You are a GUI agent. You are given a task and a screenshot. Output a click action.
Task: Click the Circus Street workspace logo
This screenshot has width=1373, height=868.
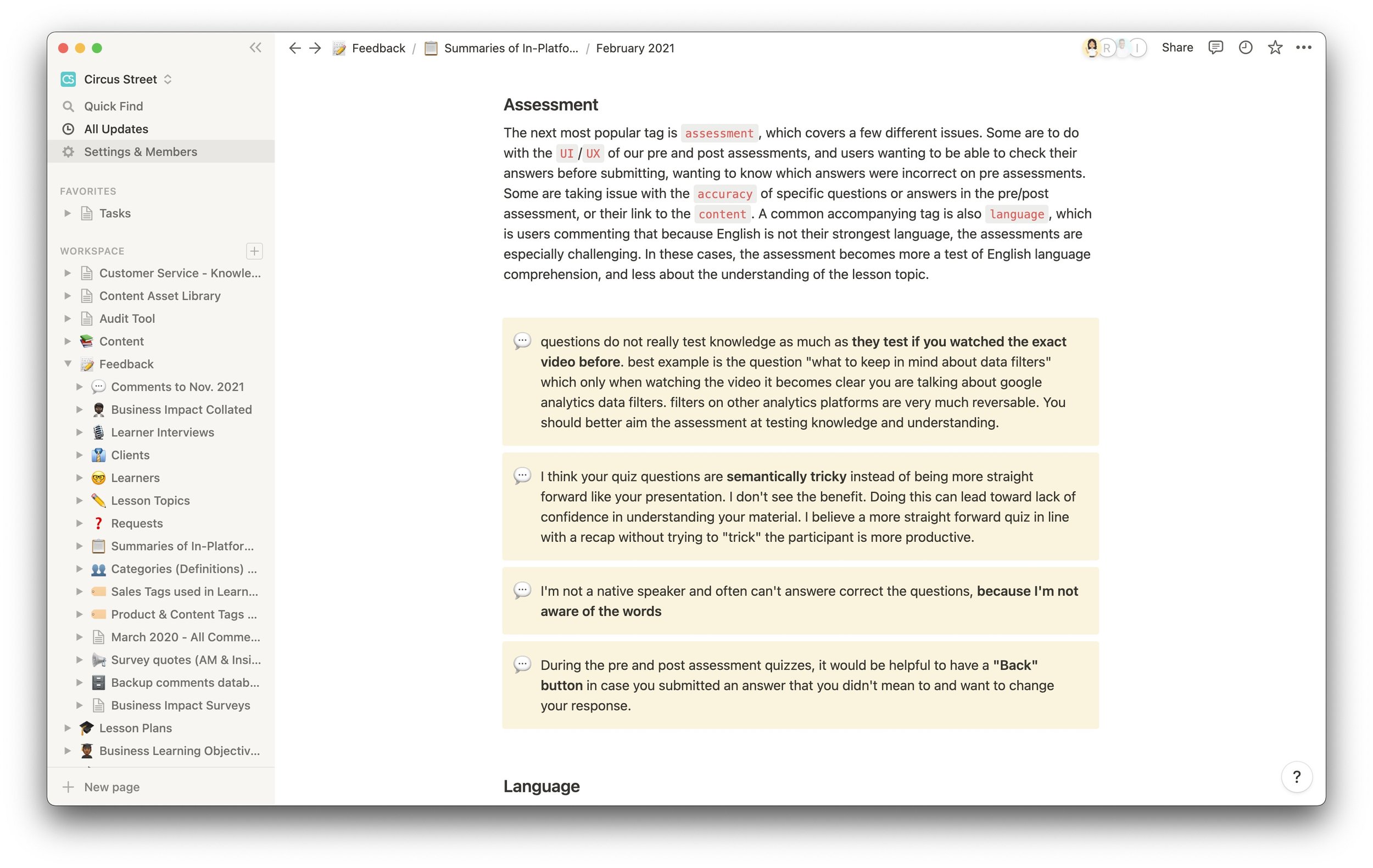tap(69, 79)
